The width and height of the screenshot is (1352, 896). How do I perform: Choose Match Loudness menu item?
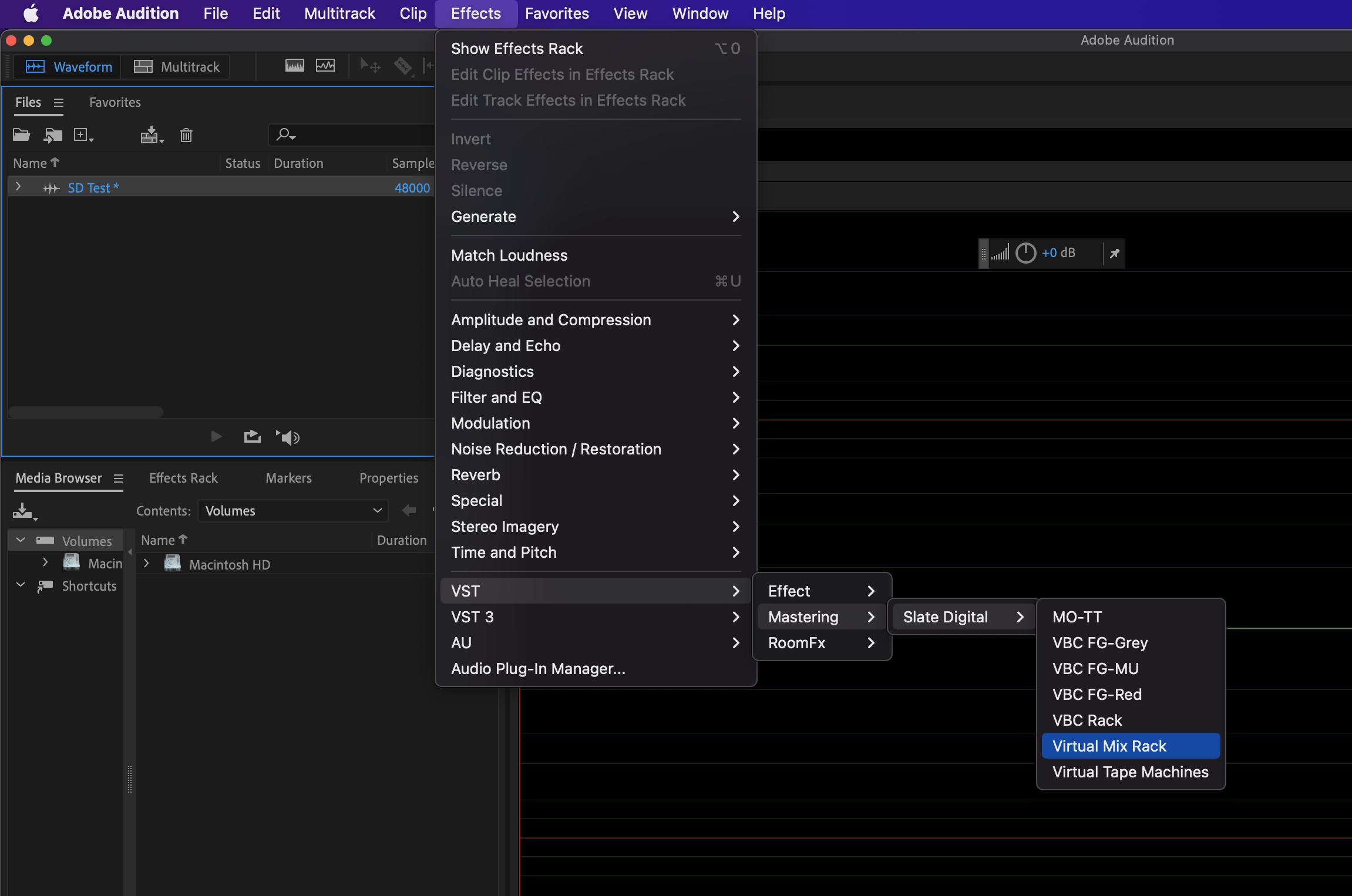(x=596, y=255)
